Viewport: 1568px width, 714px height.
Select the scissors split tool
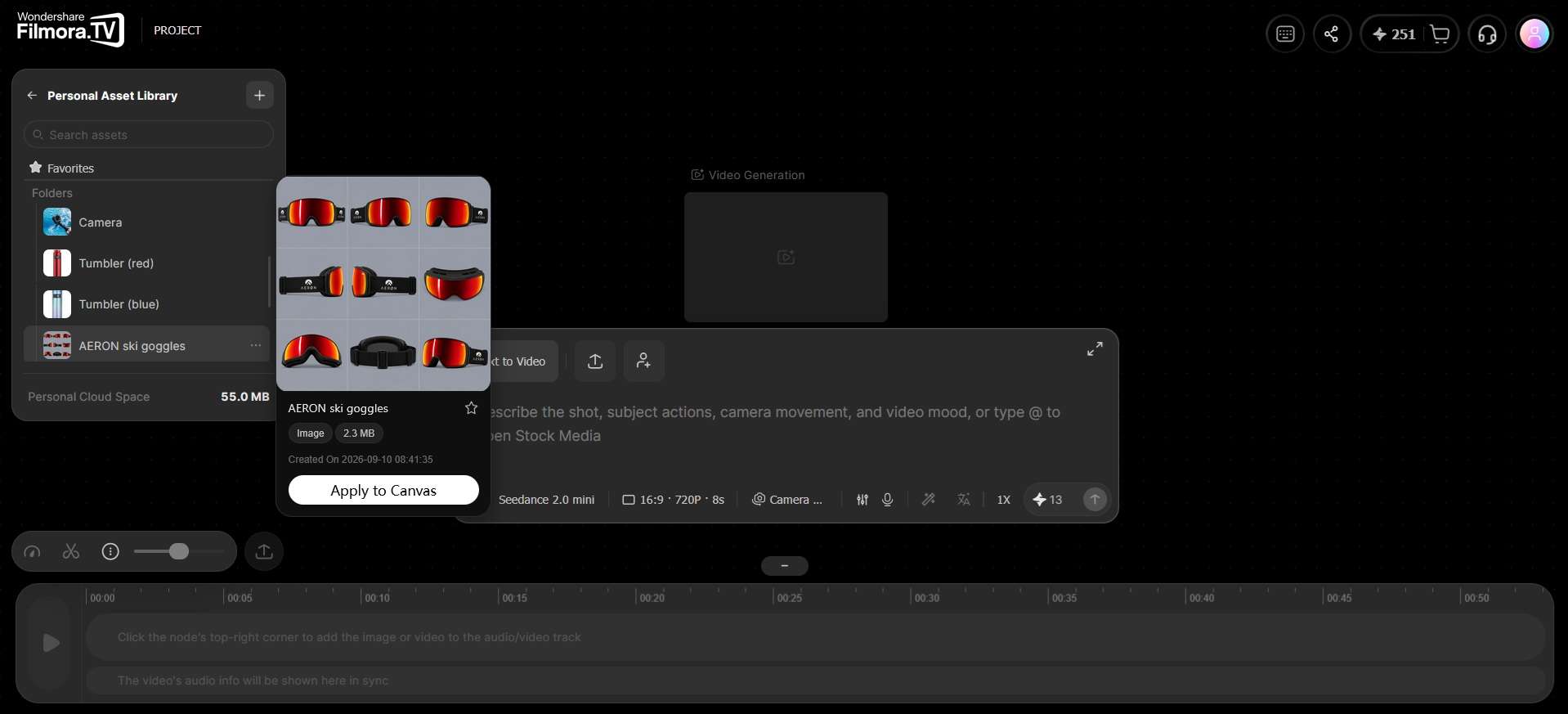pyautogui.click(x=71, y=552)
